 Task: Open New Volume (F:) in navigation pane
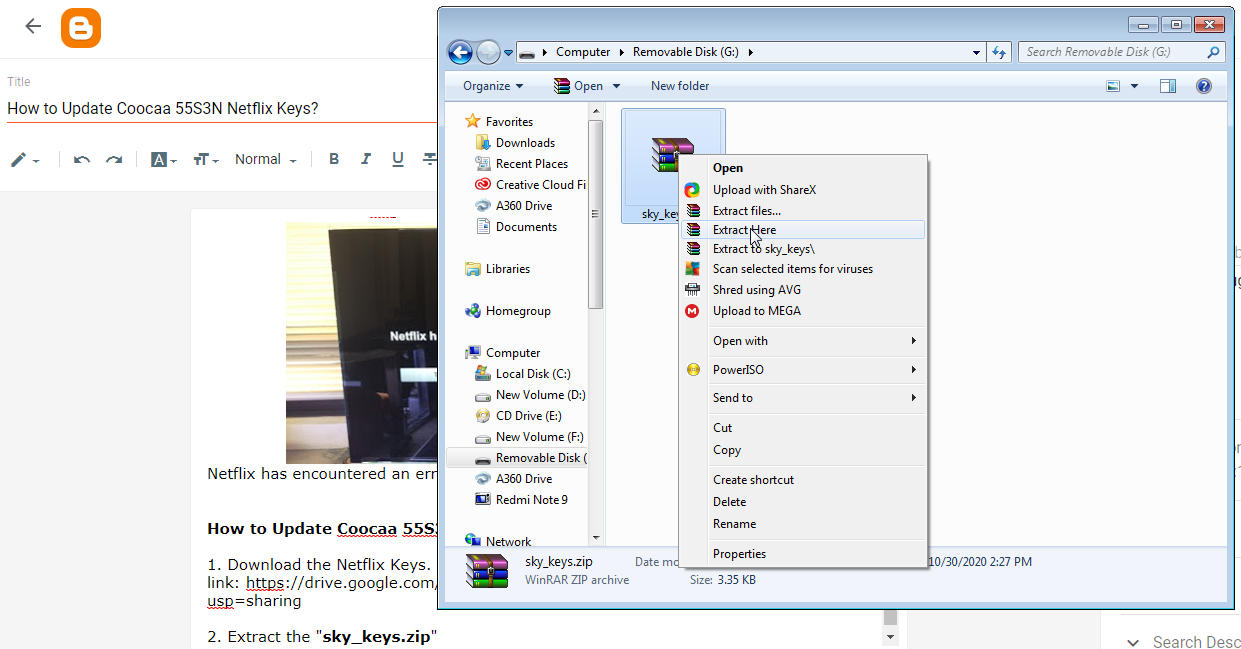530,437
